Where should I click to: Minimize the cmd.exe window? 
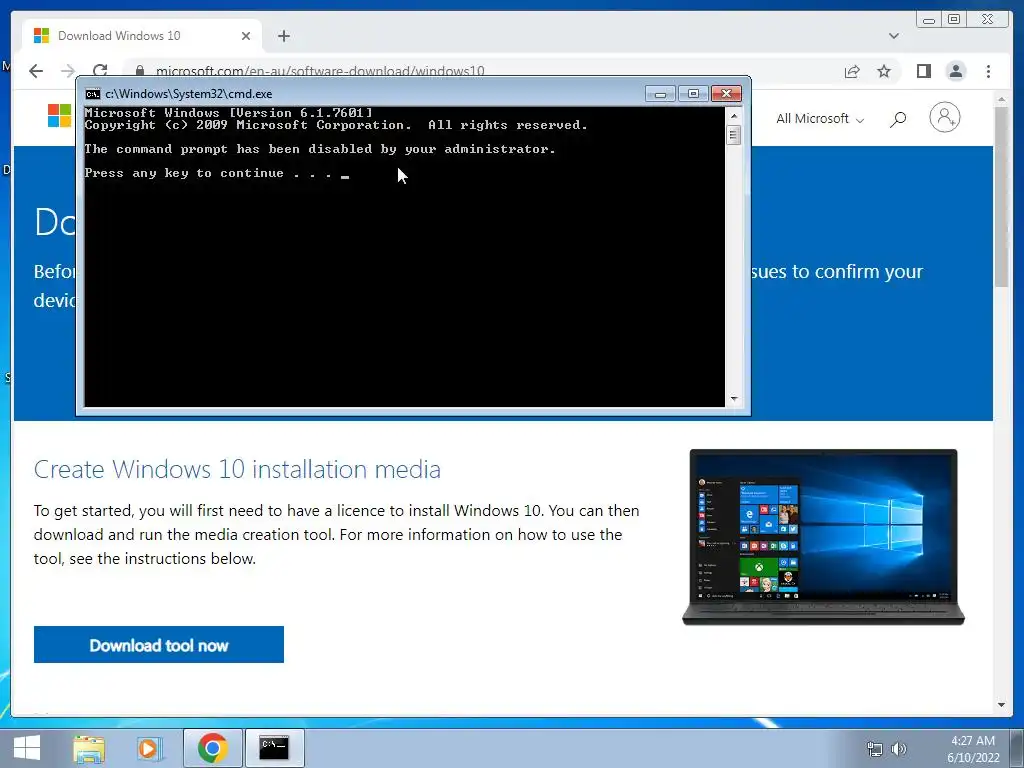[660, 94]
